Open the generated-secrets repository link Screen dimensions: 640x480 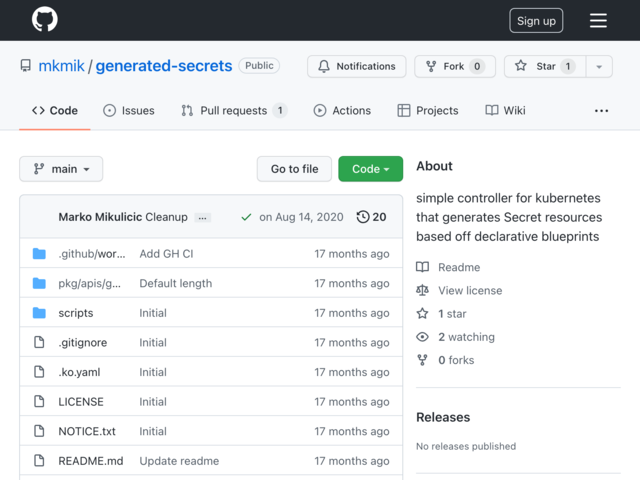(x=164, y=66)
